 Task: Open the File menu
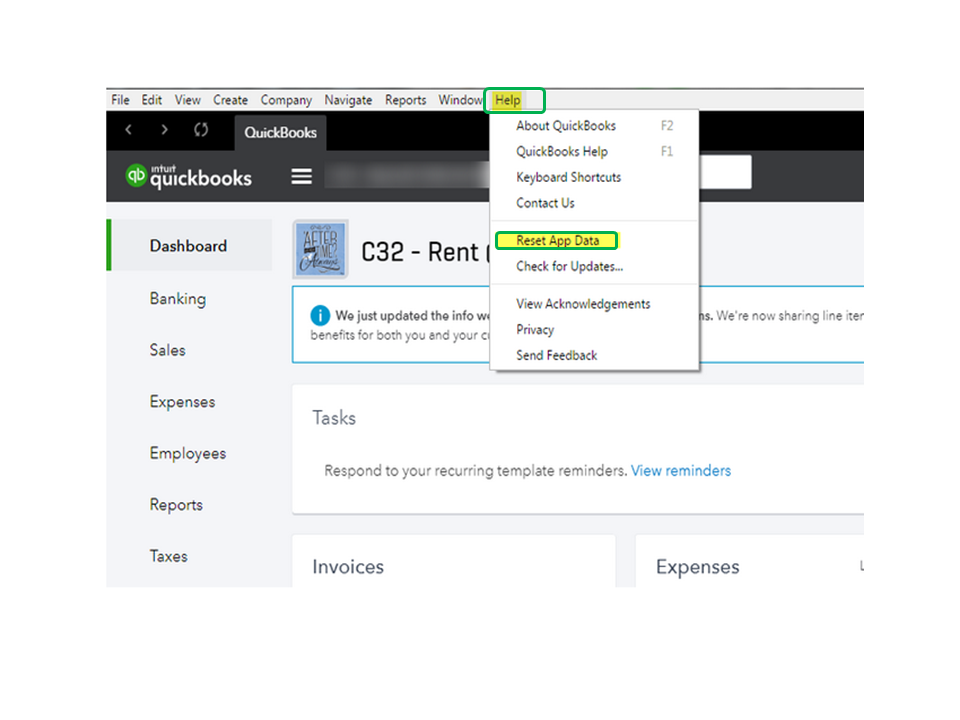click(120, 100)
